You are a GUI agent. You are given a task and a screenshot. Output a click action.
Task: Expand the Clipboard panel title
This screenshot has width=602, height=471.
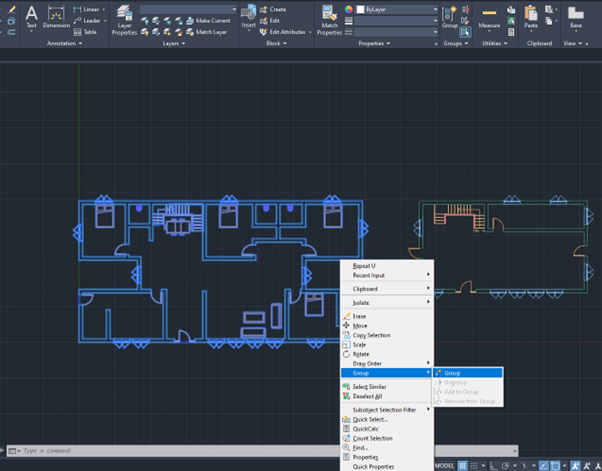[x=539, y=43]
